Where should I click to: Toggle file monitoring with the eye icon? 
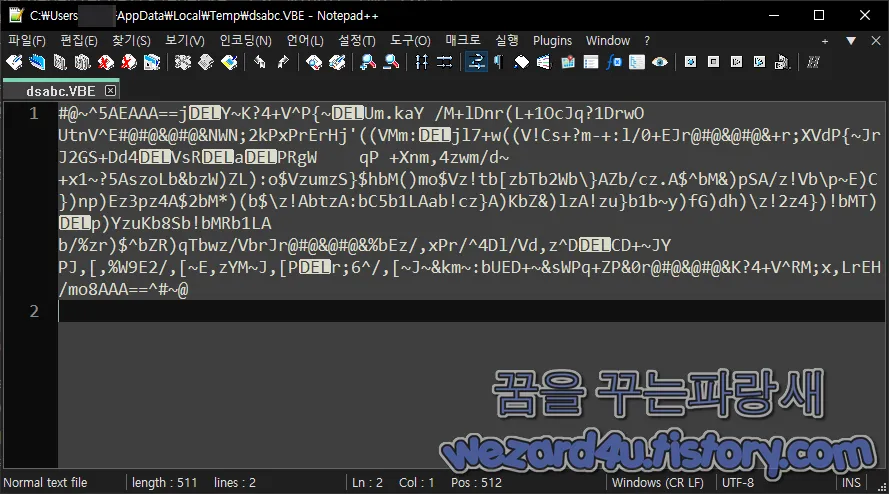(x=659, y=62)
